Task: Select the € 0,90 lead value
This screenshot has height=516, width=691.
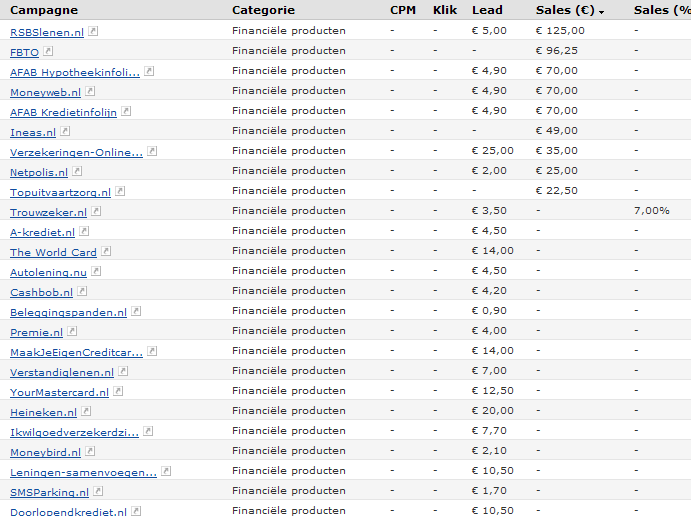Action: 489,311
